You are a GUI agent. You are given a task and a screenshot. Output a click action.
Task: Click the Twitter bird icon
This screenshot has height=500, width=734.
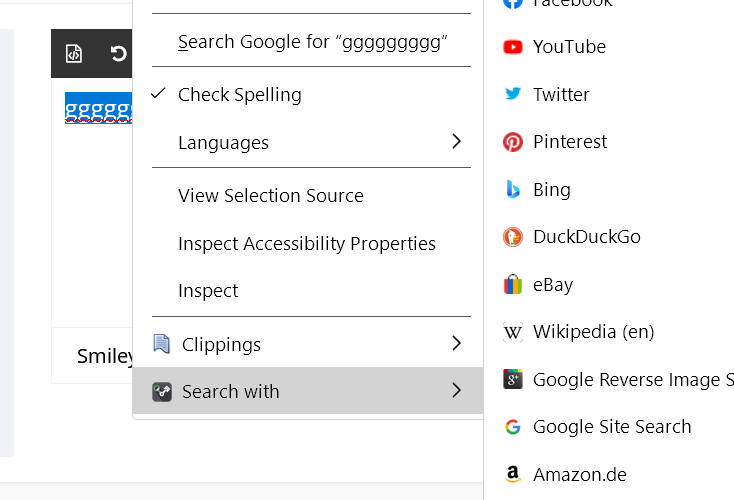pos(513,94)
